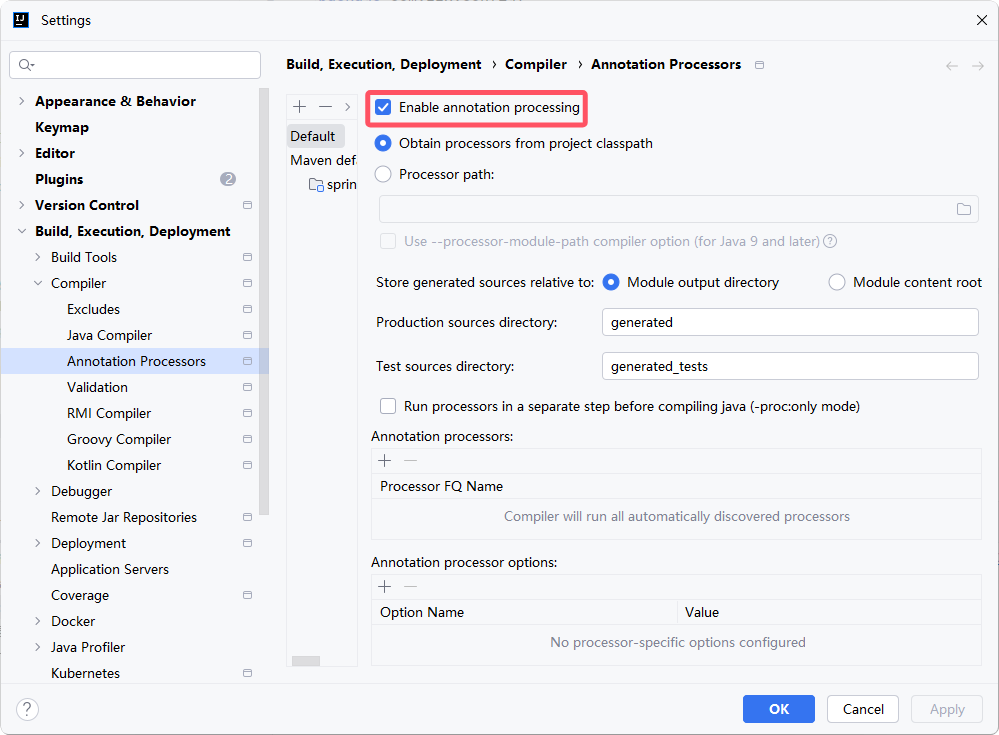999x735 pixels.
Task: Click Test sources directory field
Action: point(790,366)
